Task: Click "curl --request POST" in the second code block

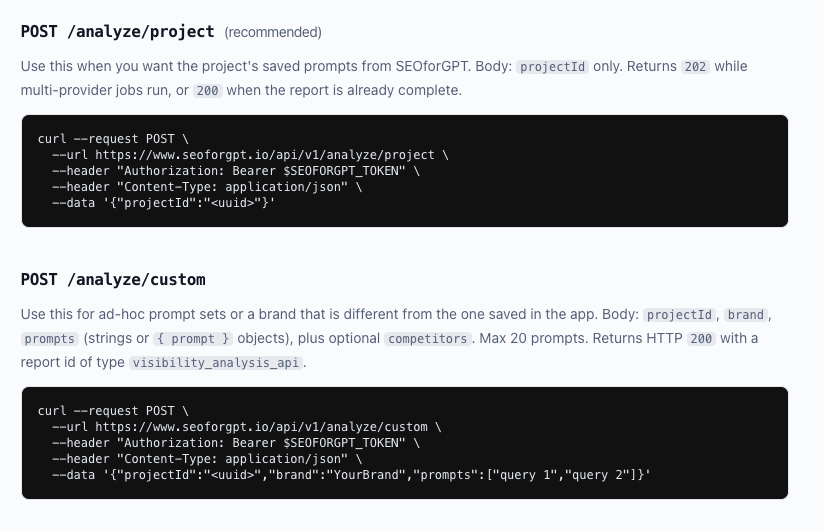Action: tap(112, 411)
